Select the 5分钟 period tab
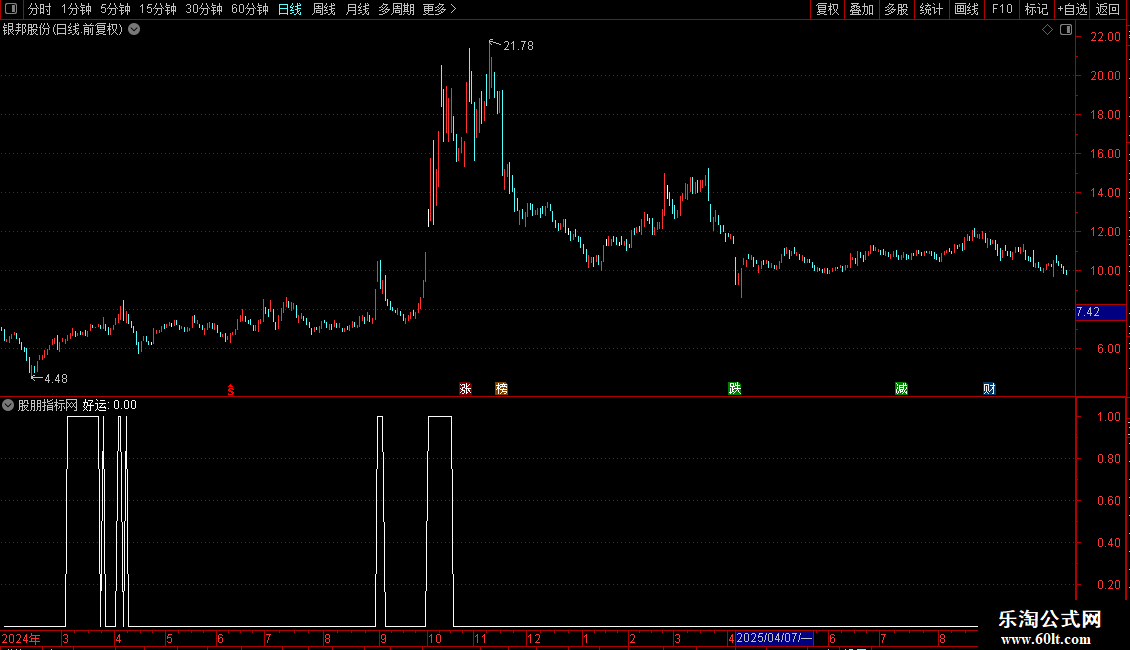Viewport: 1130px width, 650px height. pos(115,9)
